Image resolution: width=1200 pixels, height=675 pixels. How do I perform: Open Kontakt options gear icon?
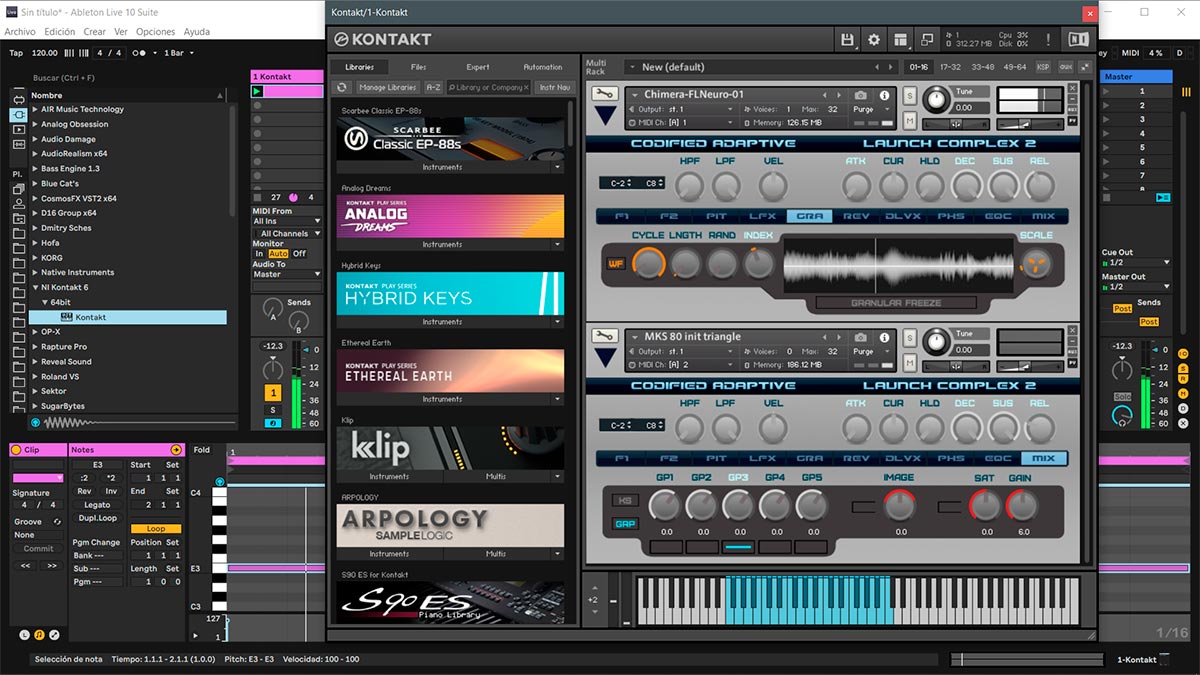[874, 39]
